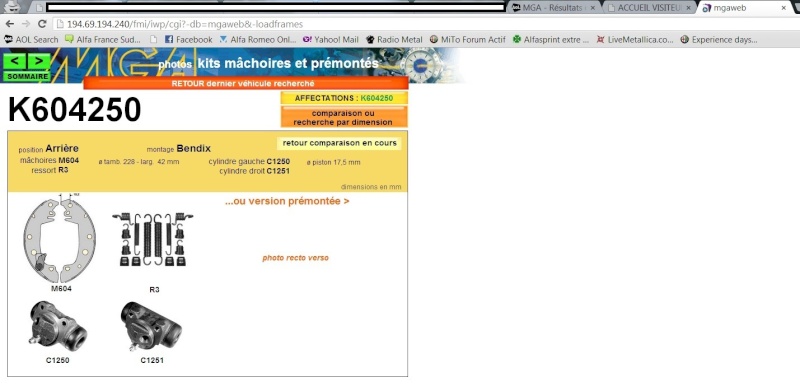The width and height of the screenshot is (800, 391).
Task: Click the SOMMAIRE button
Action: [27, 77]
